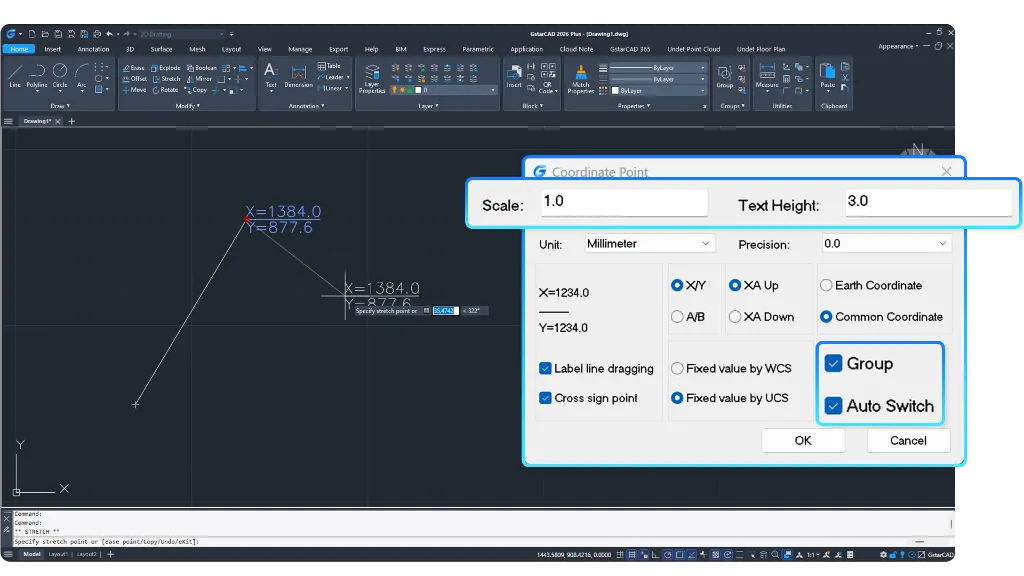This screenshot has height=576, width=1024.
Task: Choose Earth Coordinate option
Action: 826,285
